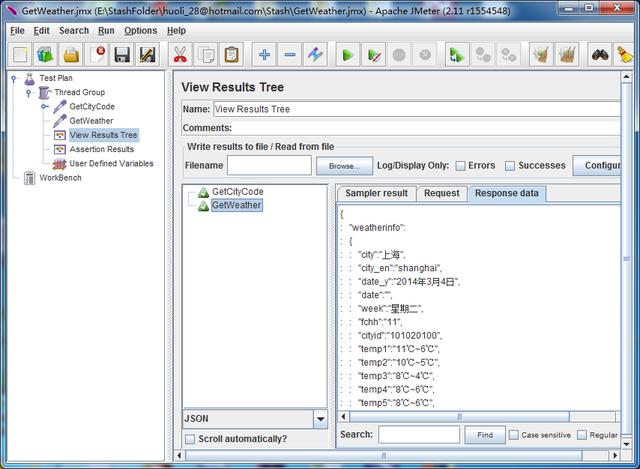Open the Run menu
The height and width of the screenshot is (469, 640).
[x=106, y=31]
